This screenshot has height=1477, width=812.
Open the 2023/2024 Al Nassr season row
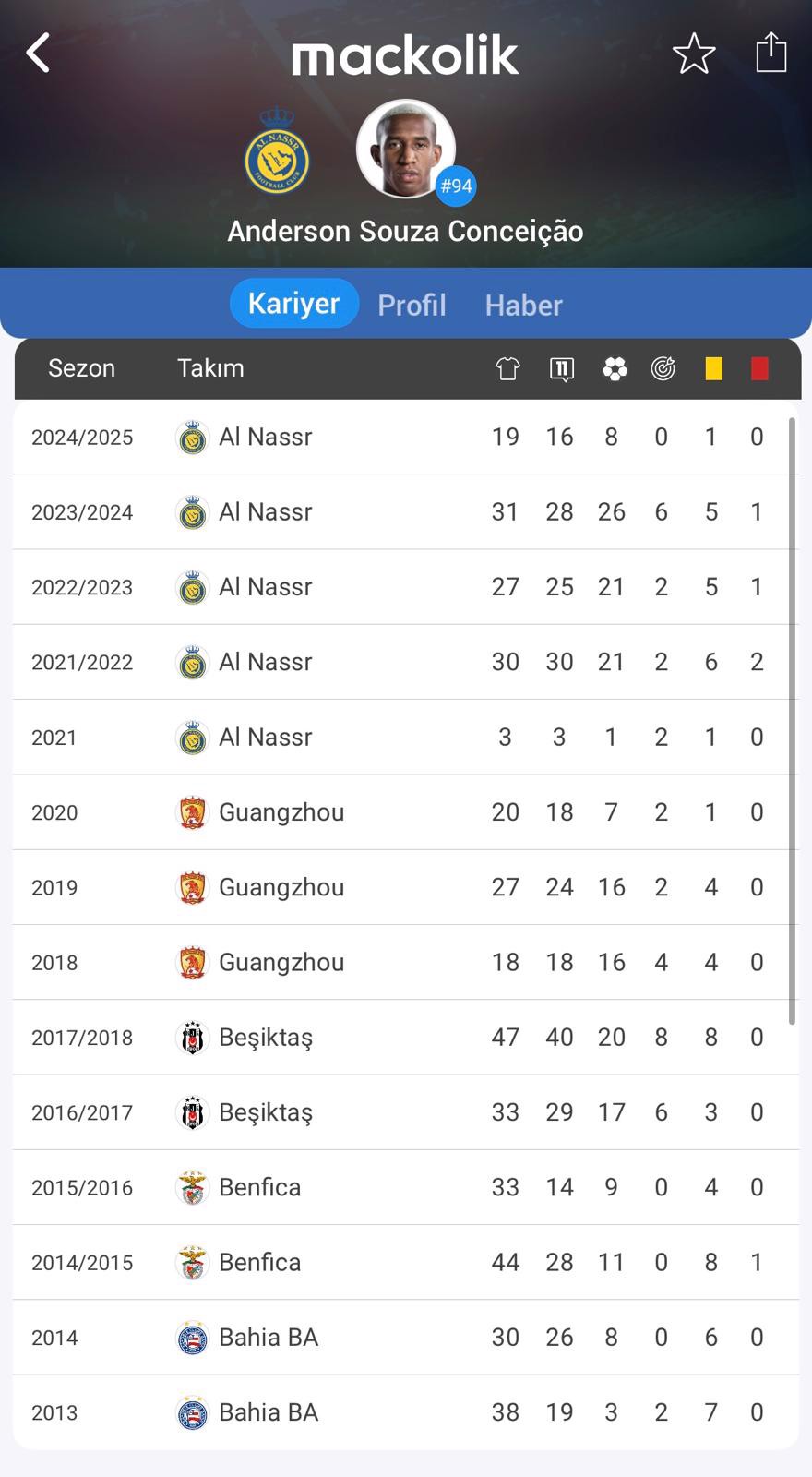pos(406,512)
